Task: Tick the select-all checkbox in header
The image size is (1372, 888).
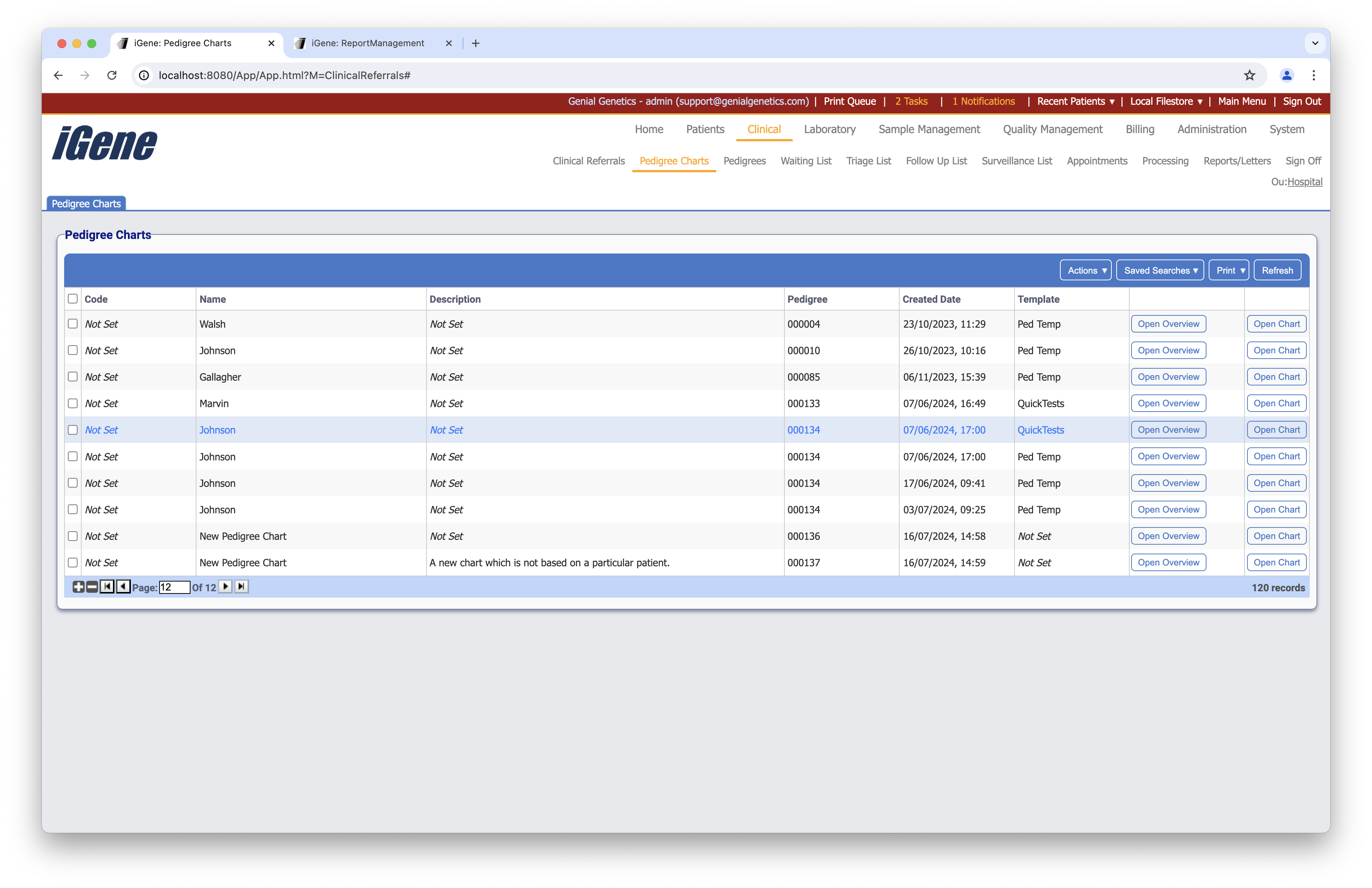Action: coord(73,299)
